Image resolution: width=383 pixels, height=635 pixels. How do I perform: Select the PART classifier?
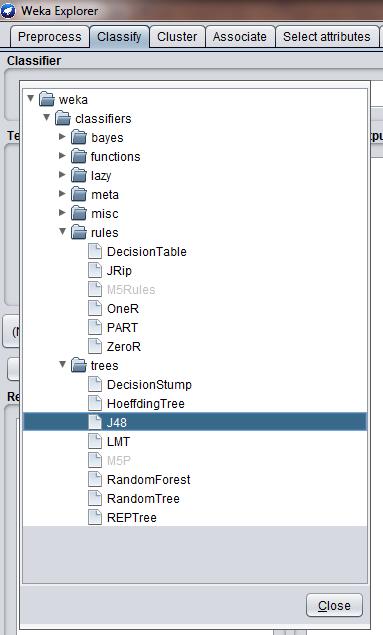coord(122,328)
